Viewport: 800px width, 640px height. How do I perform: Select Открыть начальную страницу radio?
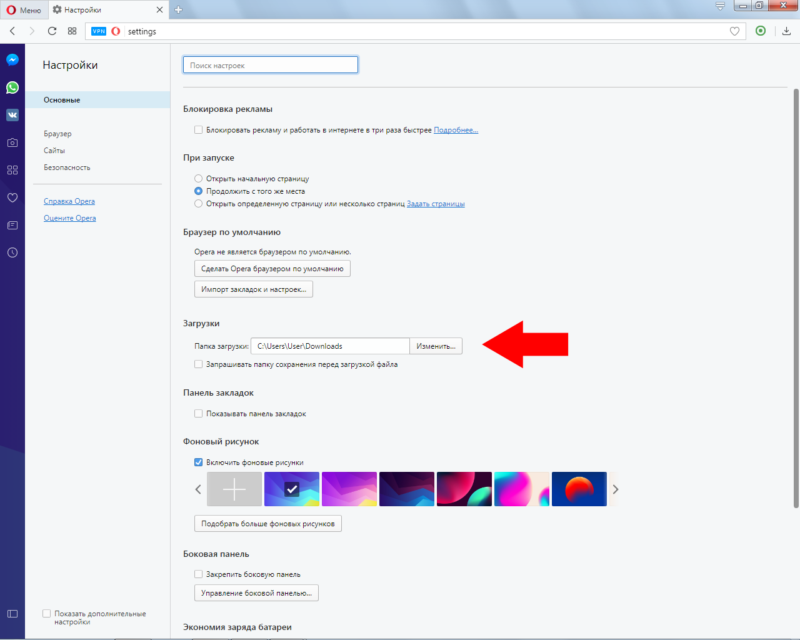pos(198,179)
